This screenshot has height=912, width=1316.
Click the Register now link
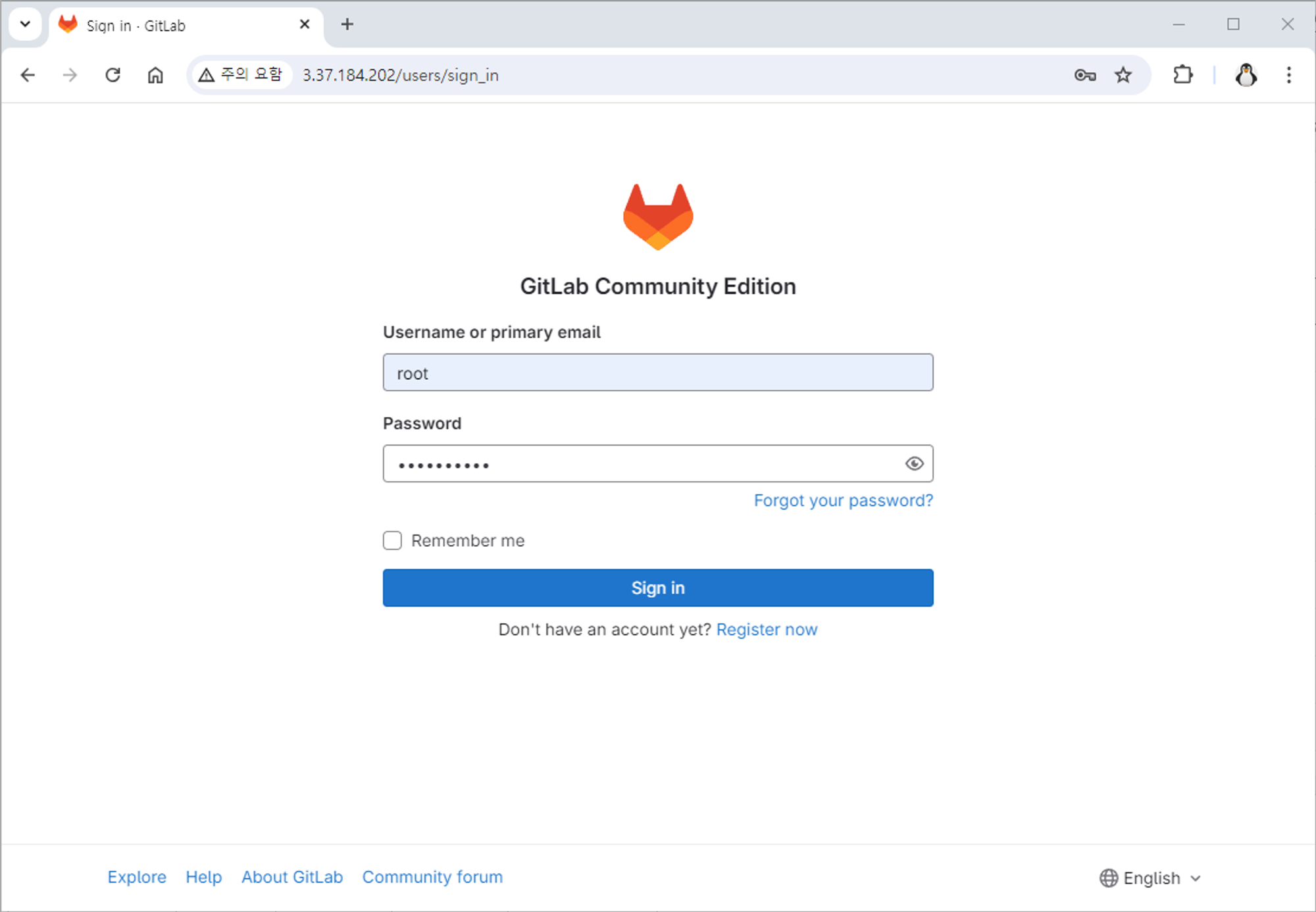767,629
